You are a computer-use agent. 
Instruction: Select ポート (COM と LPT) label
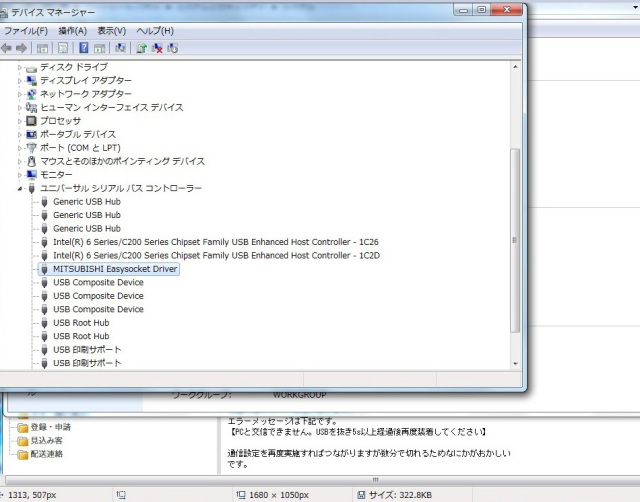(80, 148)
